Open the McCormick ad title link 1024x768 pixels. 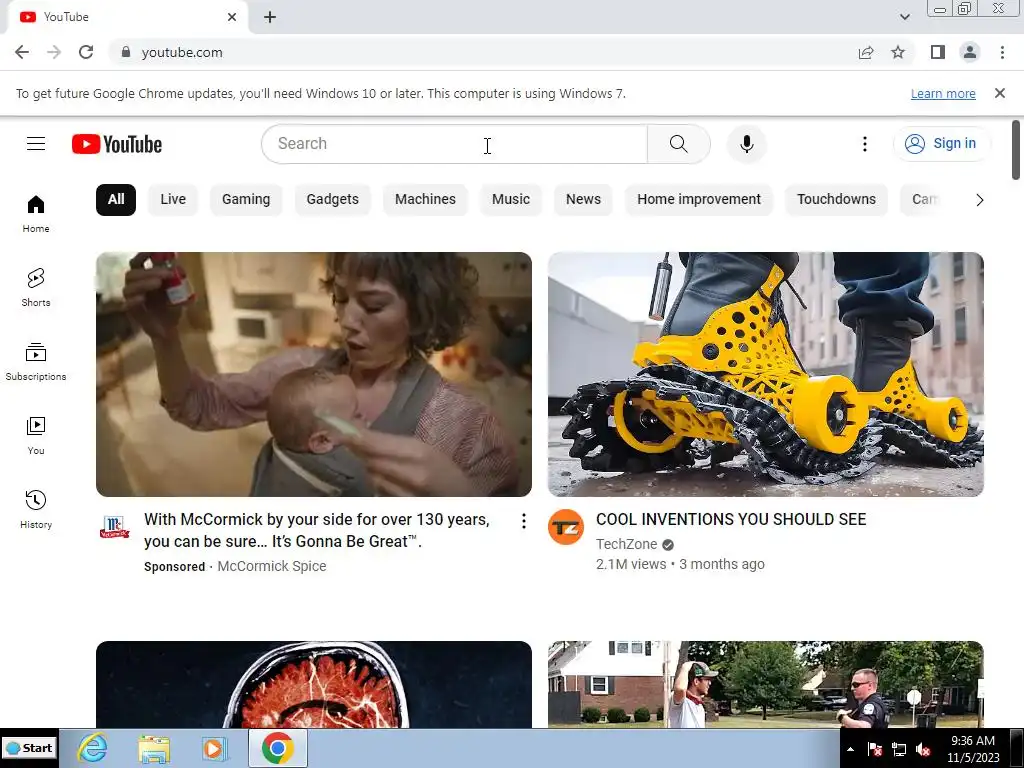[x=317, y=530]
